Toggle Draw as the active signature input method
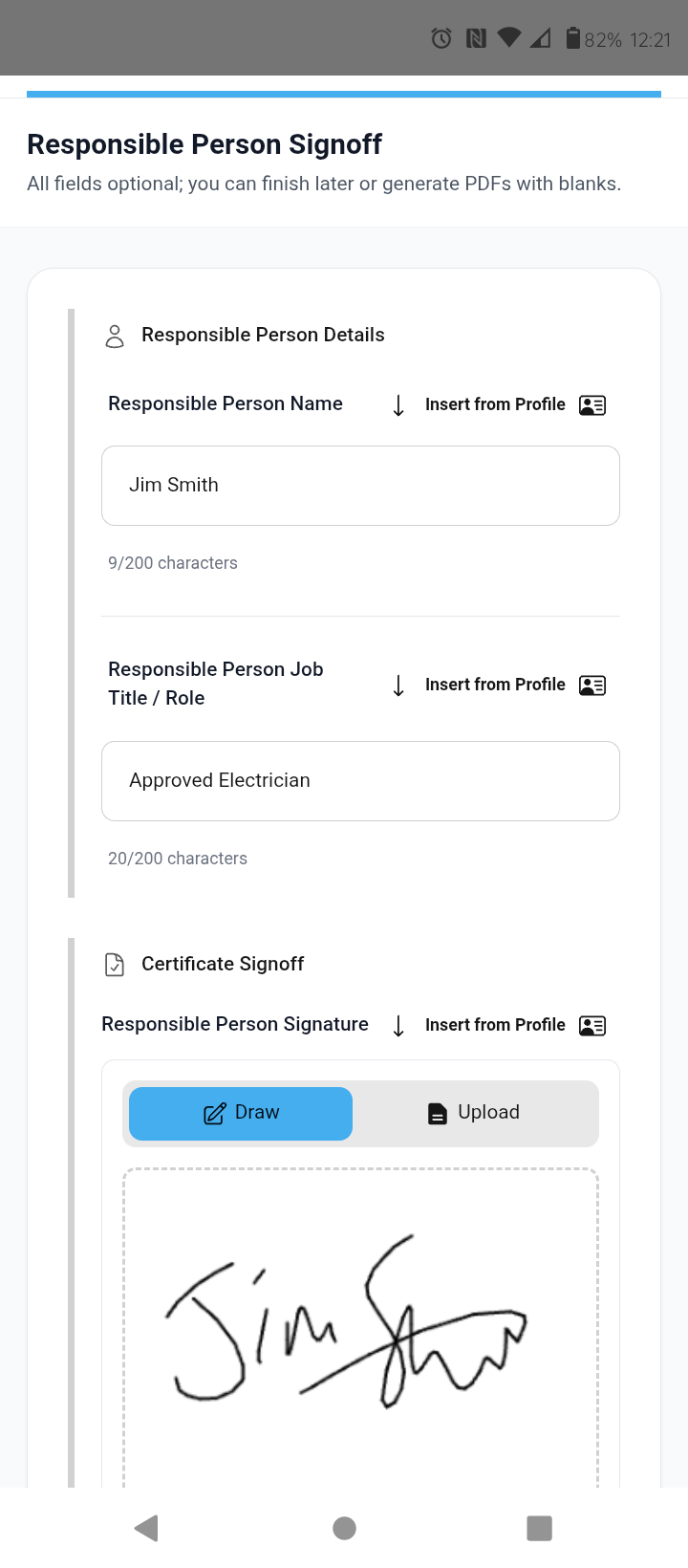Viewport: 688px width, 1568px height. 240,1113
